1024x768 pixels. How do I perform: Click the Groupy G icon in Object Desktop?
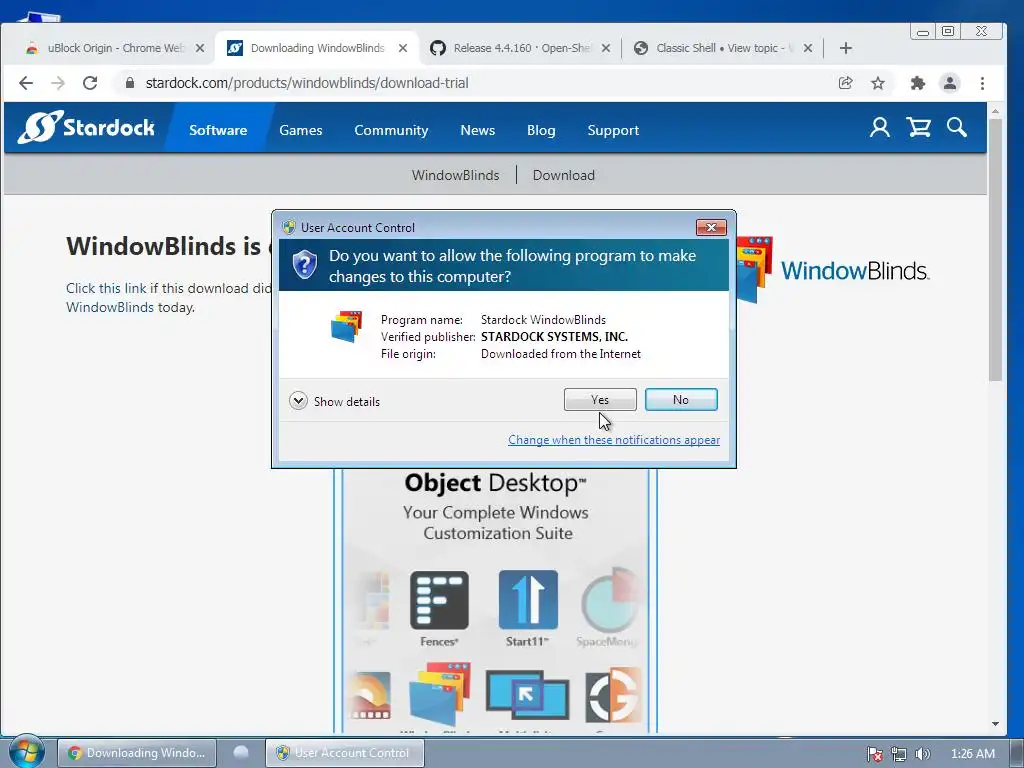(613, 695)
